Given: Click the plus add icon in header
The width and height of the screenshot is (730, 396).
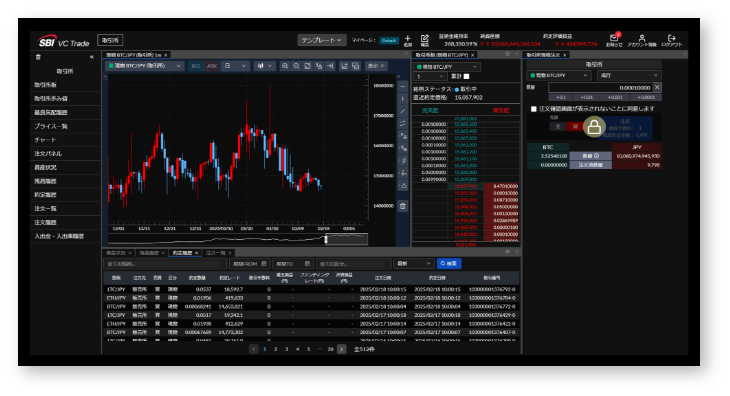Looking at the screenshot, I should (407, 38).
